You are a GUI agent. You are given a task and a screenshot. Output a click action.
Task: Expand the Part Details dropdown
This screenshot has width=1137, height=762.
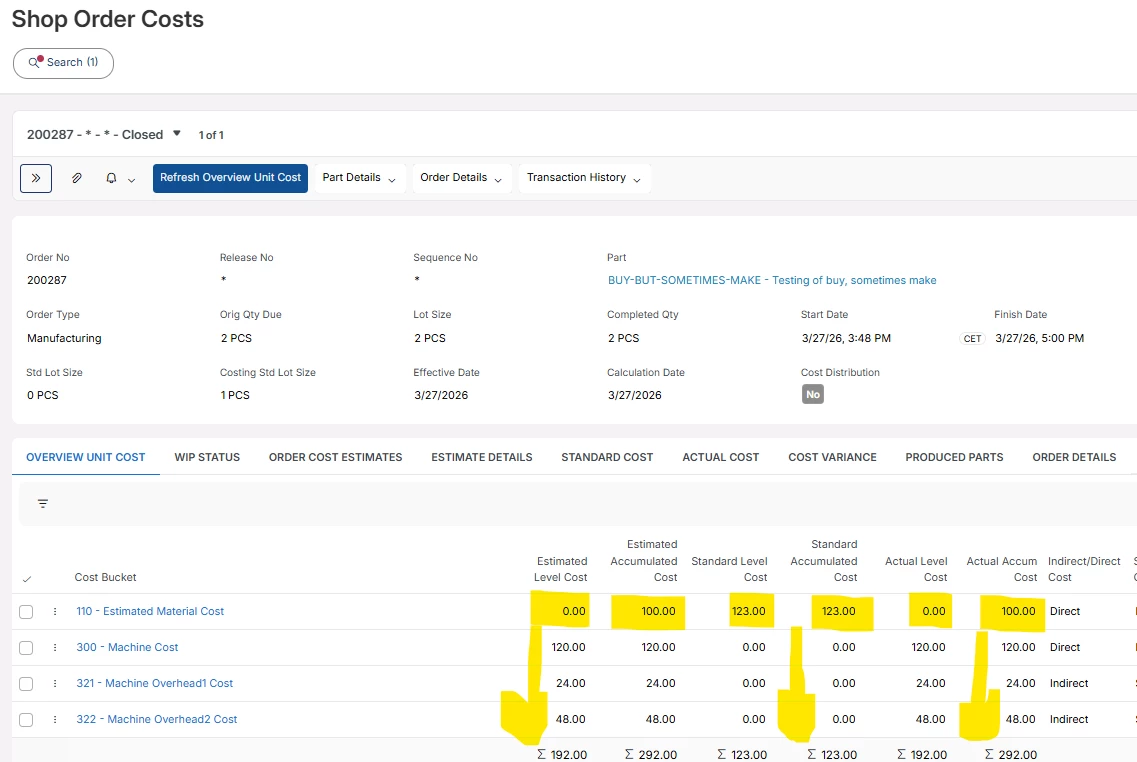pyautogui.click(x=358, y=178)
